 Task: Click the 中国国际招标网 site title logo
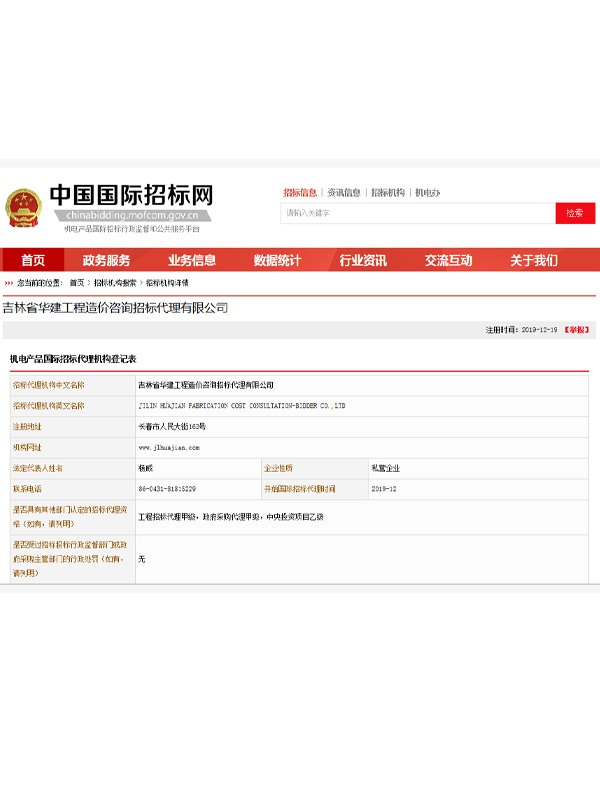(x=131, y=195)
